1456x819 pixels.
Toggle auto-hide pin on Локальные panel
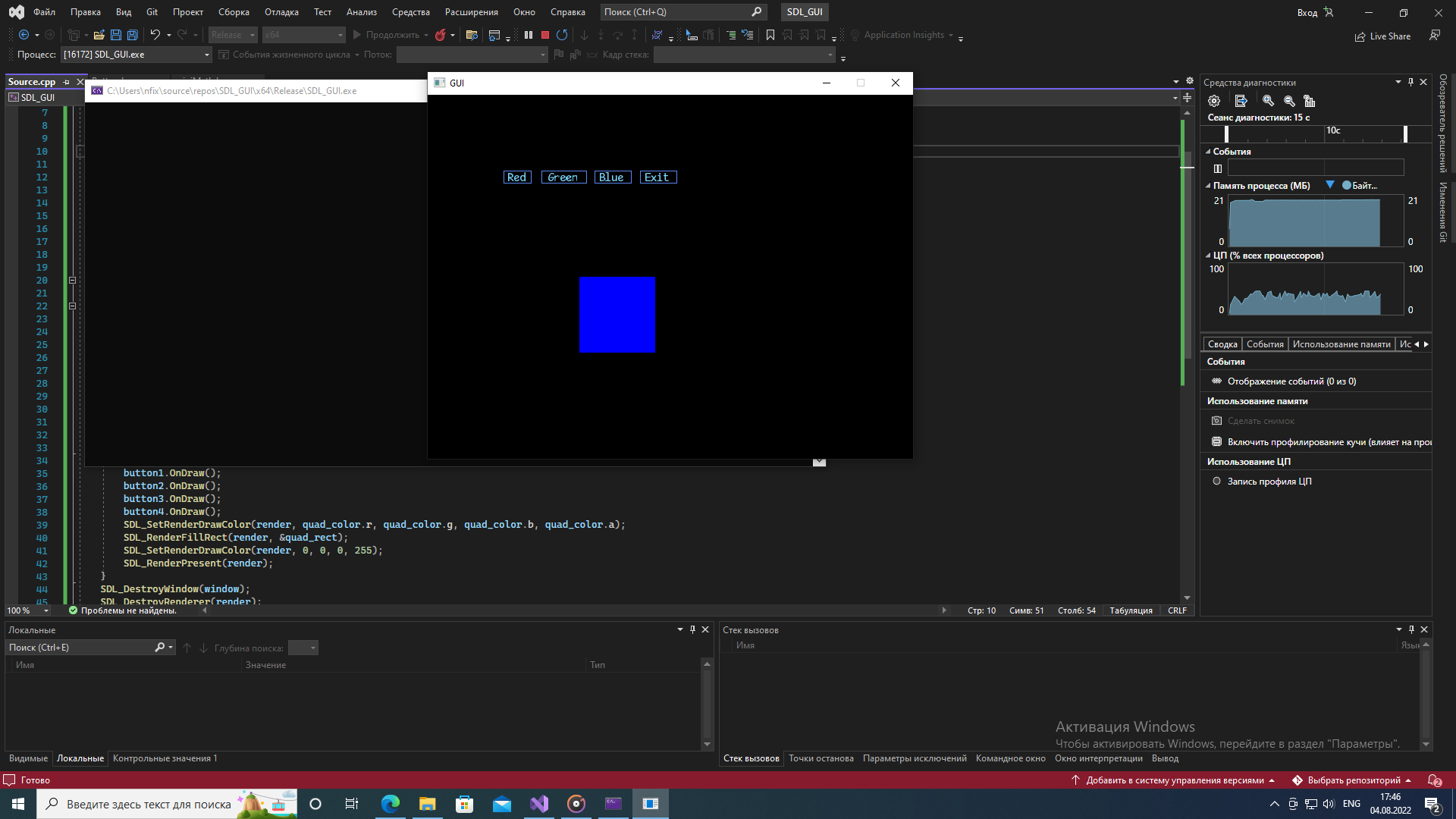(x=692, y=629)
